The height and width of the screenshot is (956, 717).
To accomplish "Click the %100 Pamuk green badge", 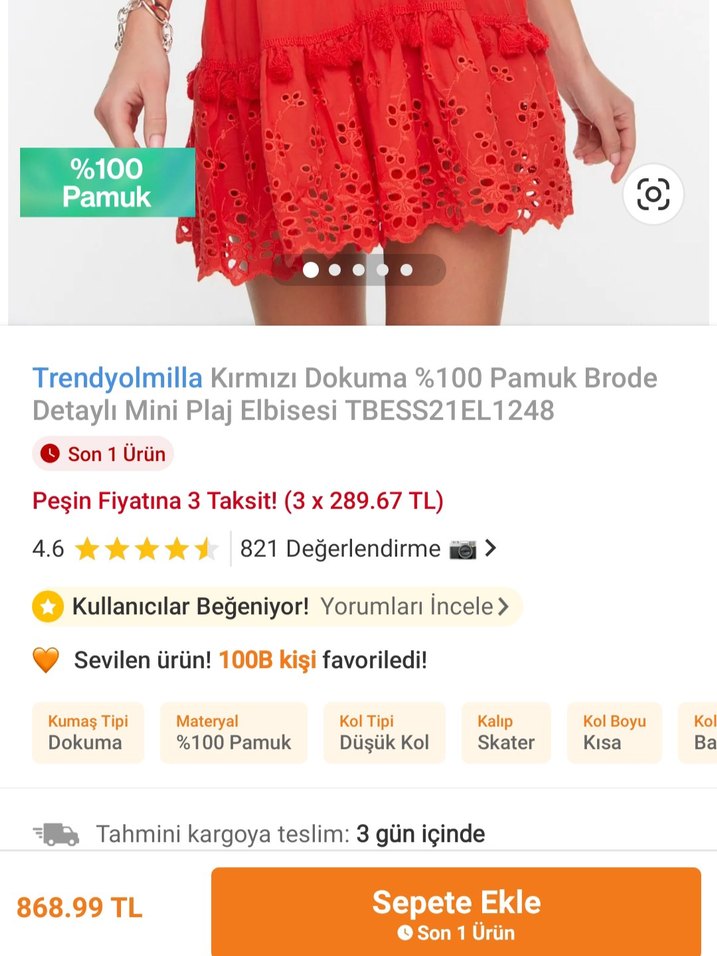I will tap(105, 184).
